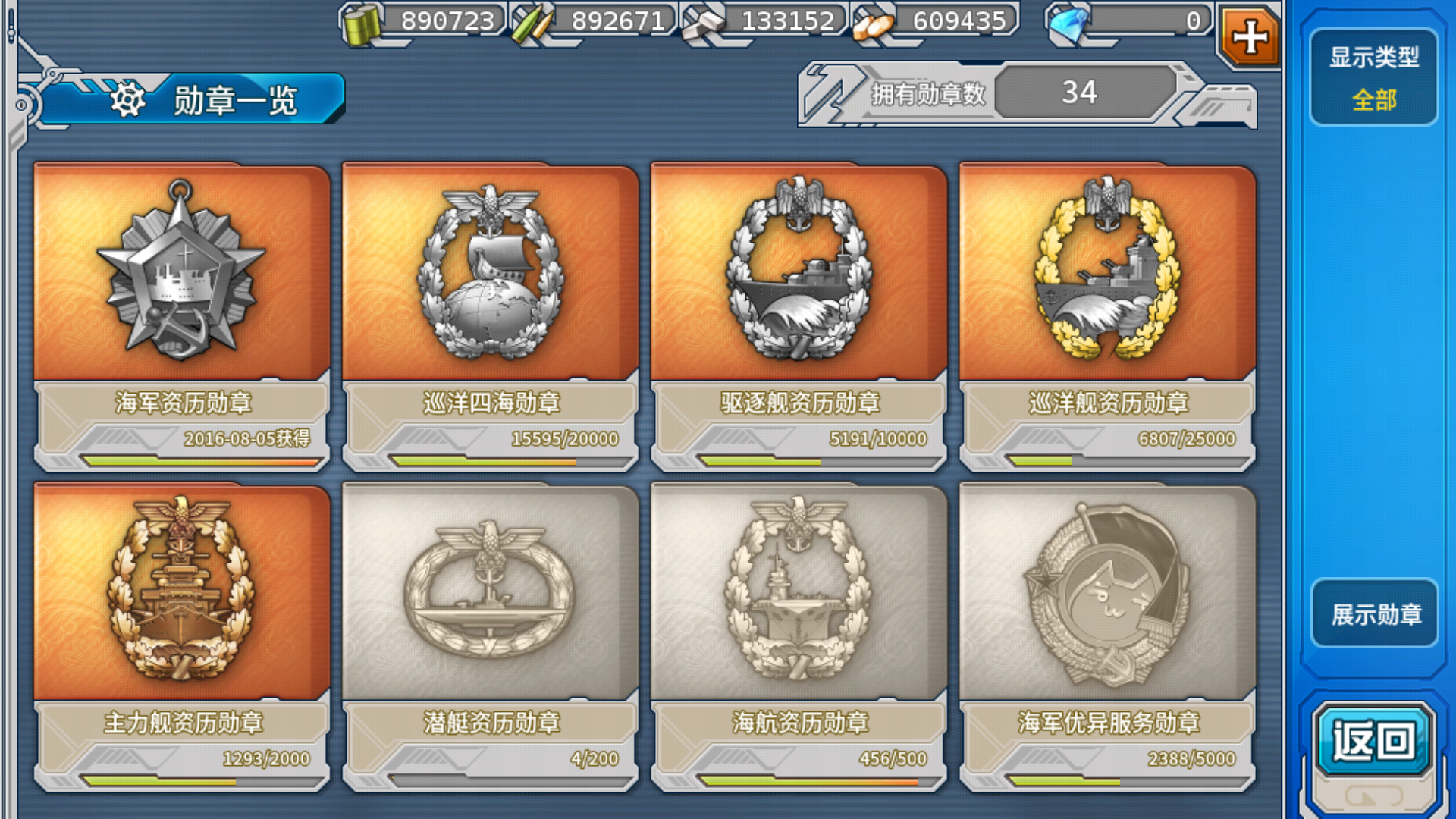Select the locked 潜艇资历勋章 submarine medal
Viewport: 1456px width, 819px height.
click(491, 637)
